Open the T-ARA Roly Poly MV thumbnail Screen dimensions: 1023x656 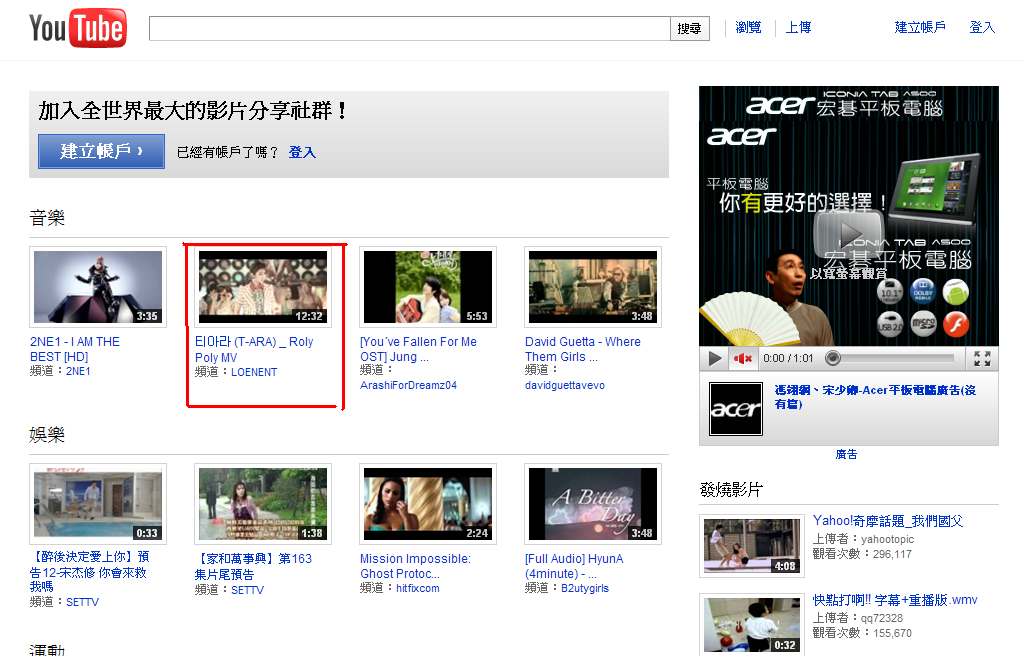pyautogui.click(x=263, y=287)
